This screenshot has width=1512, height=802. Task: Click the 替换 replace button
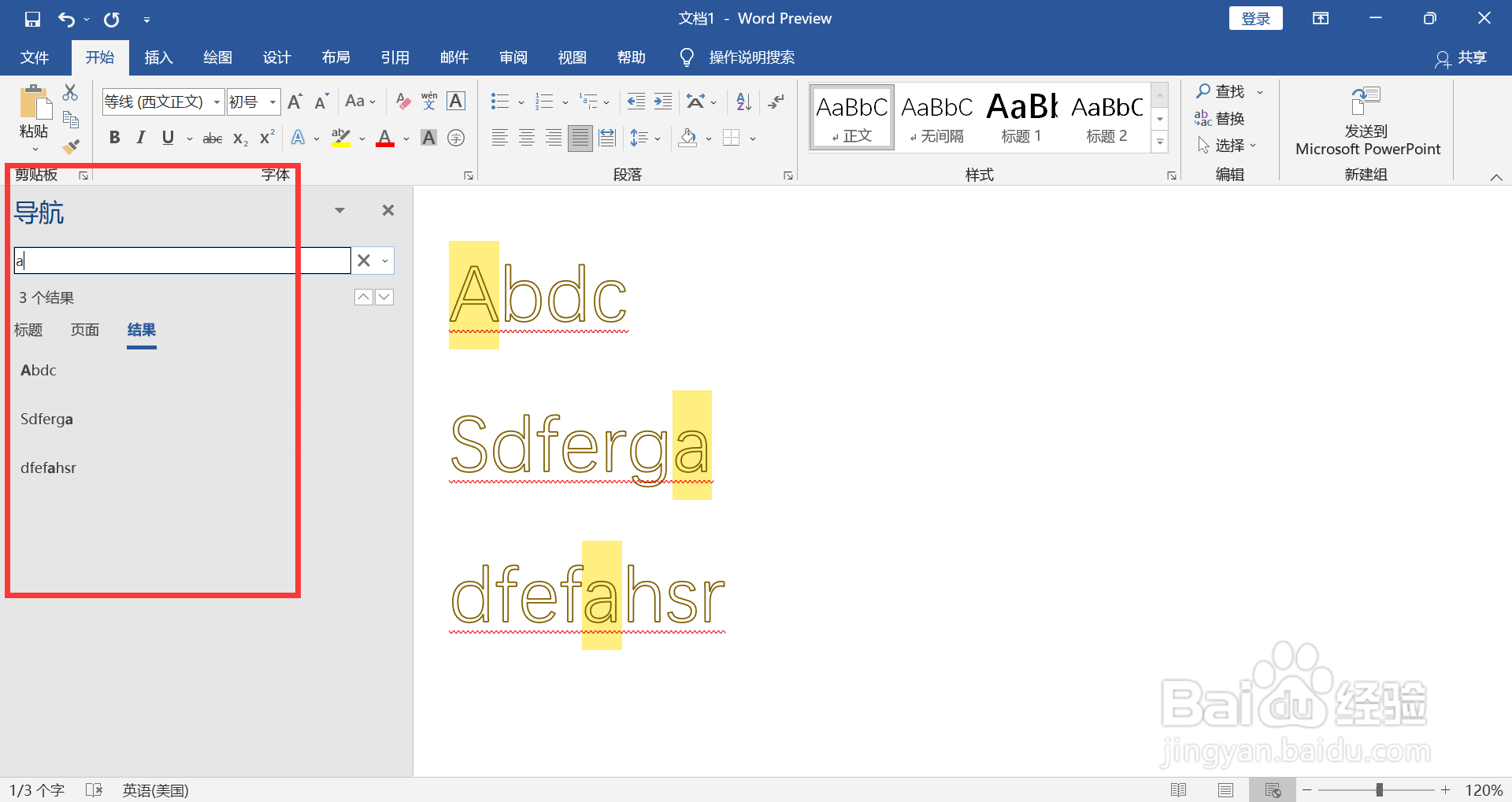[1220, 119]
